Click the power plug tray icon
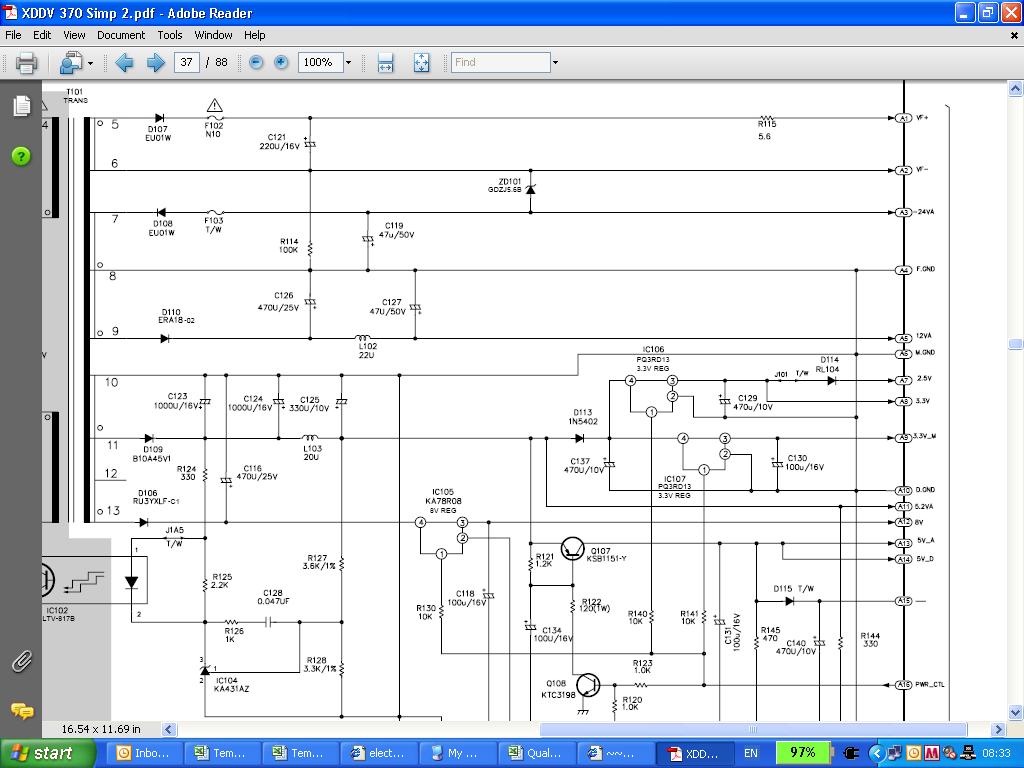 point(850,754)
